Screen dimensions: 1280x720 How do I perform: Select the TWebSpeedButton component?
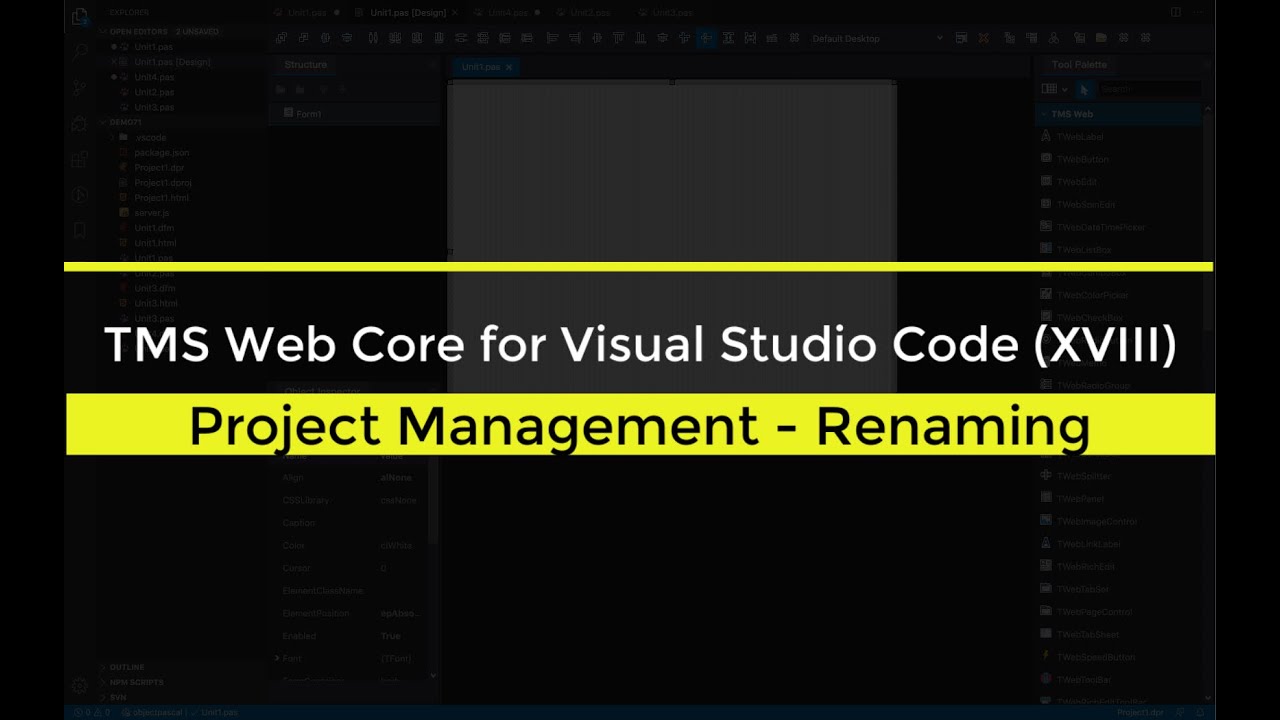[1095, 657]
